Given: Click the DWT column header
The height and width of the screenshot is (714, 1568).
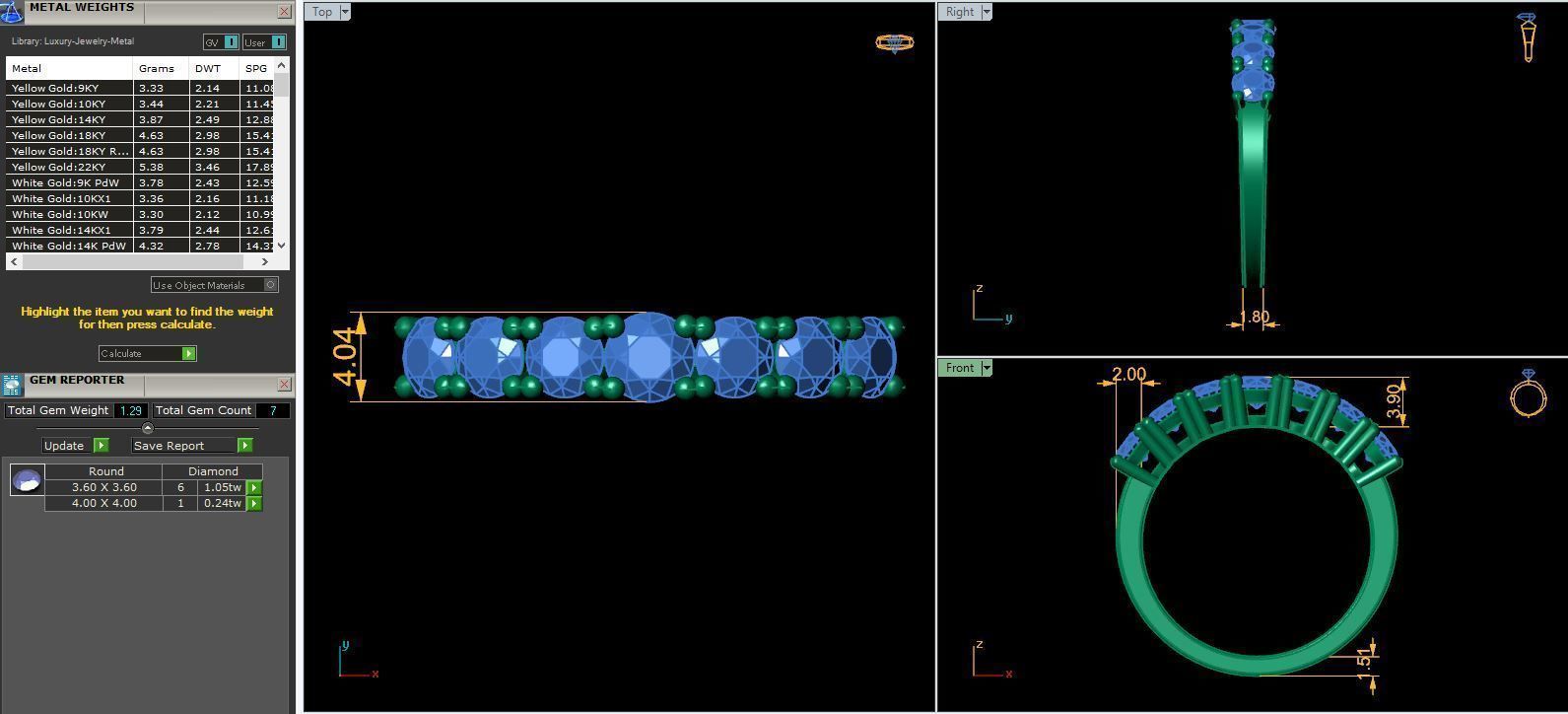Looking at the screenshot, I should click(x=214, y=68).
